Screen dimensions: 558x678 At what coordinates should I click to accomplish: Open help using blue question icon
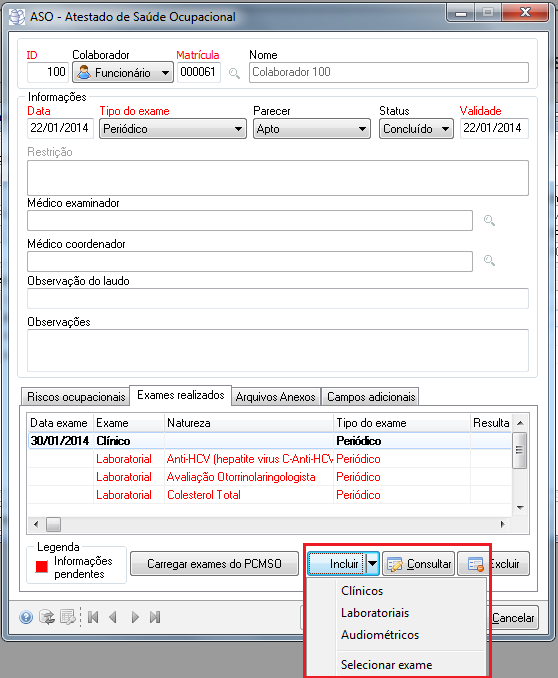click(26, 617)
